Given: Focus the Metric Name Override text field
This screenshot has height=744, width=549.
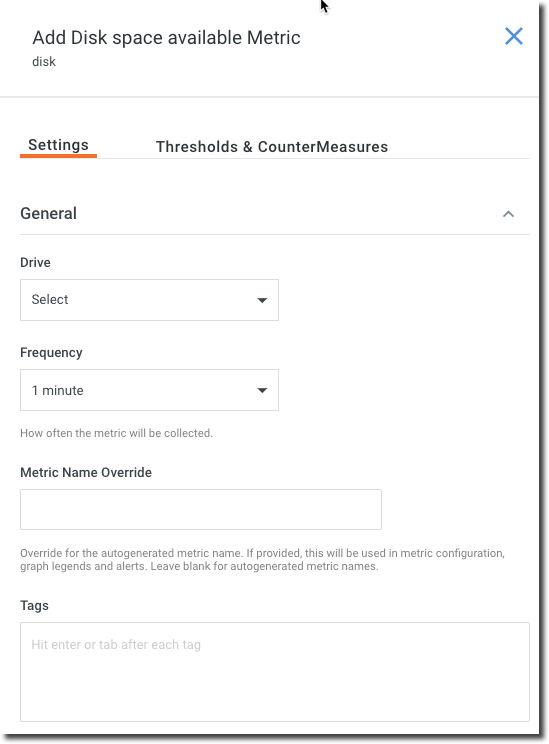Looking at the screenshot, I should pos(201,510).
